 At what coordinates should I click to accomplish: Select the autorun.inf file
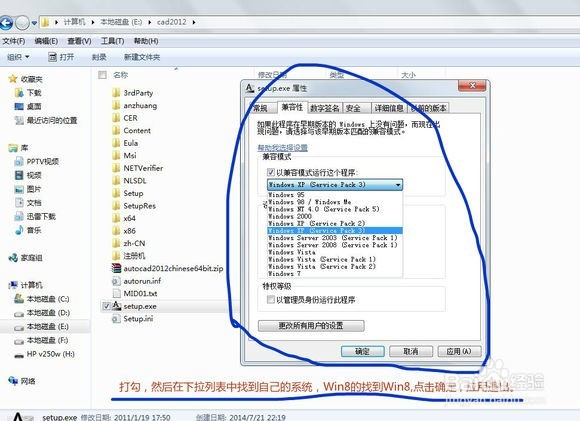point(136,281)
